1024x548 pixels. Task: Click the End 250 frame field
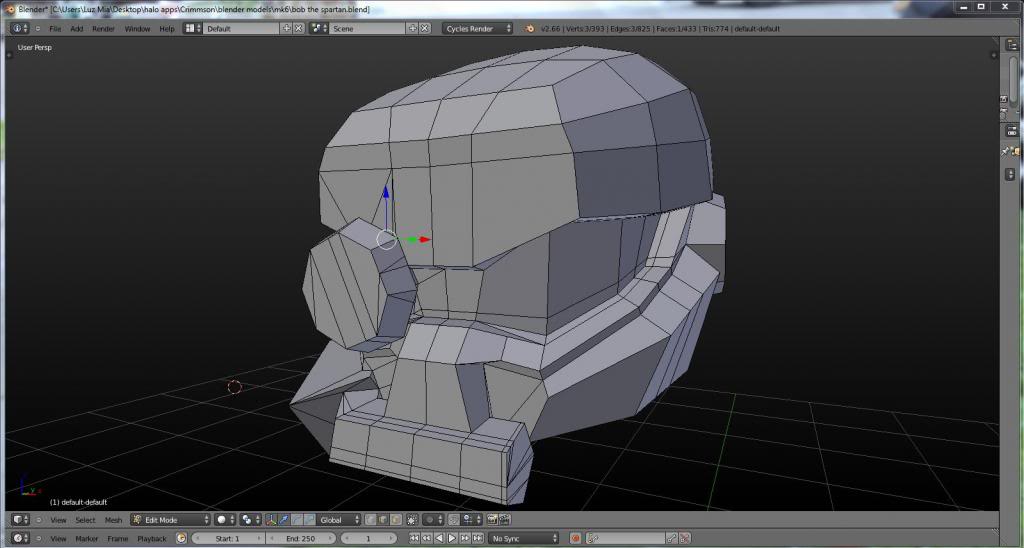click(x=299, y=539)
